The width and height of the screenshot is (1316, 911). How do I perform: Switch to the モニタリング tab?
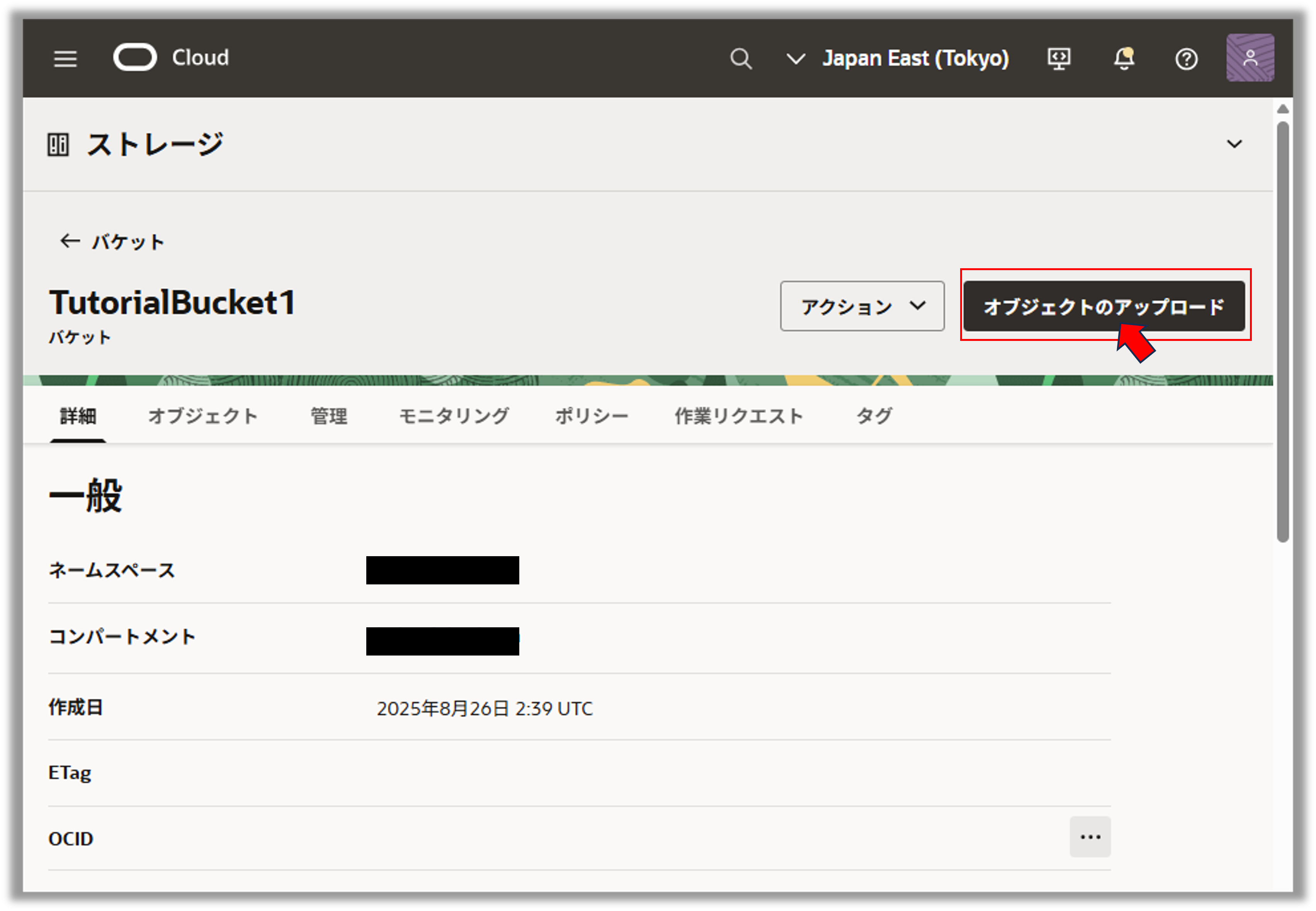tap(454, 415)
